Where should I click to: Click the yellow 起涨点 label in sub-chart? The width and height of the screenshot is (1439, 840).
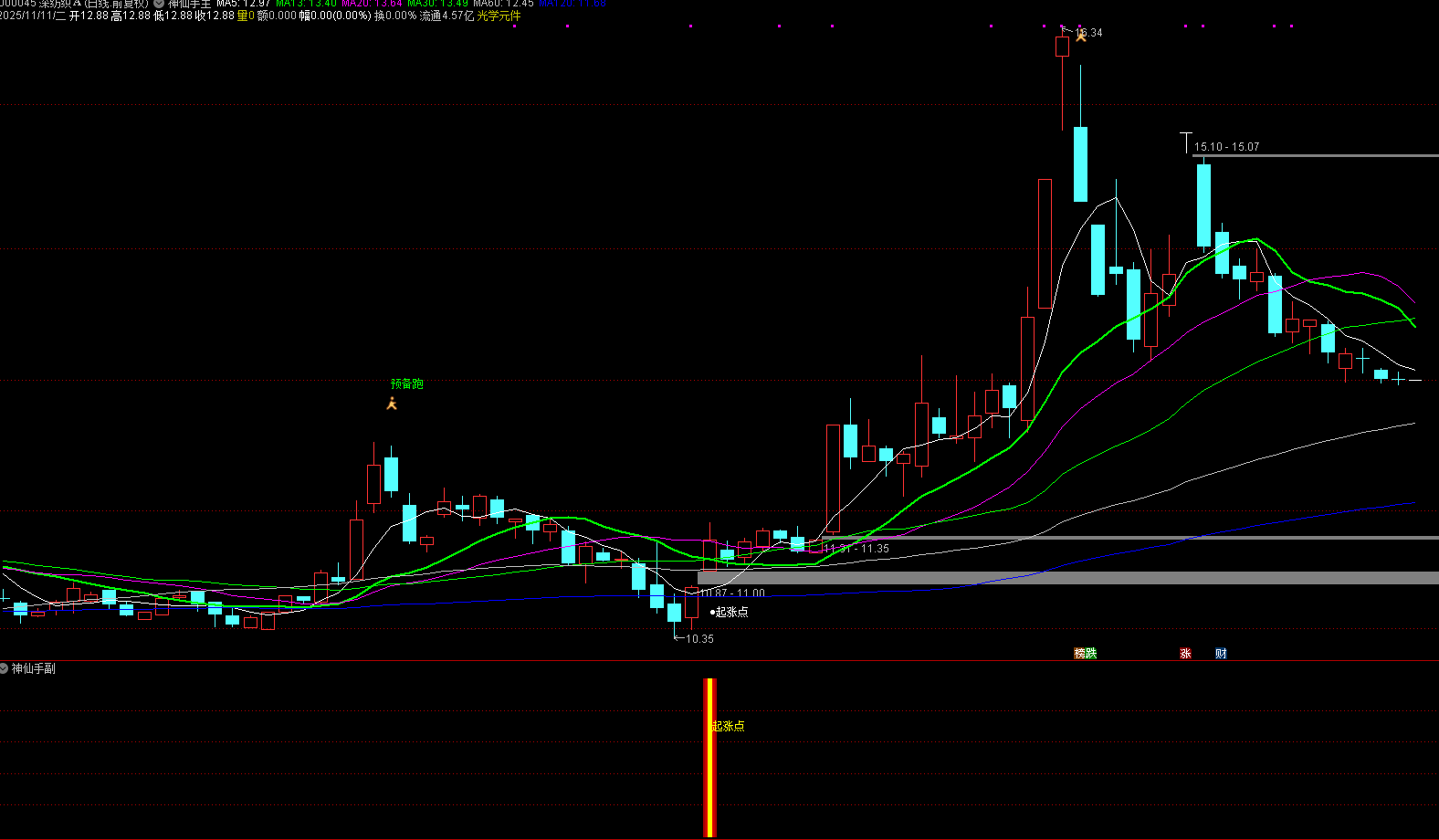728,726
